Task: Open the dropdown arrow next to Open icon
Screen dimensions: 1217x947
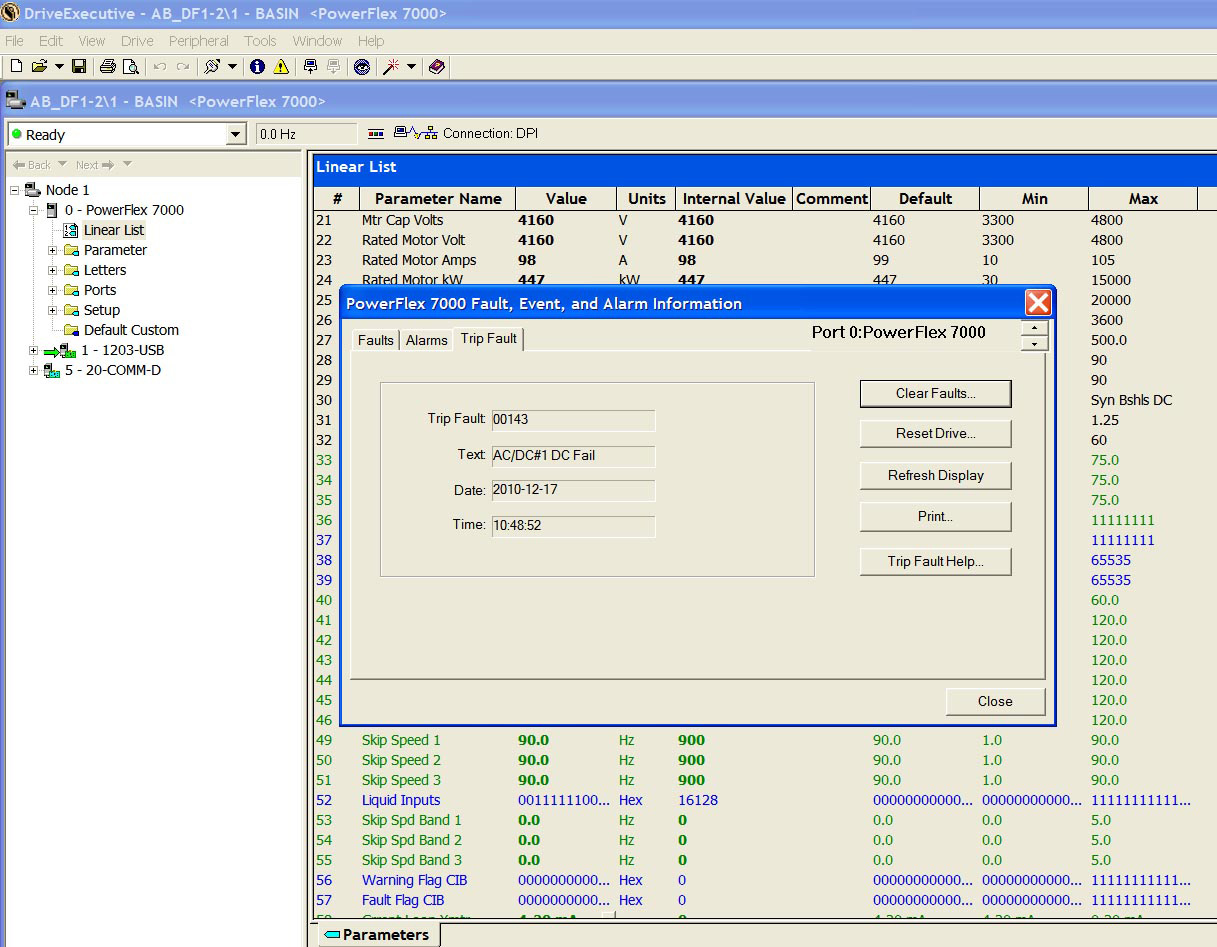Action: [59, 67]
